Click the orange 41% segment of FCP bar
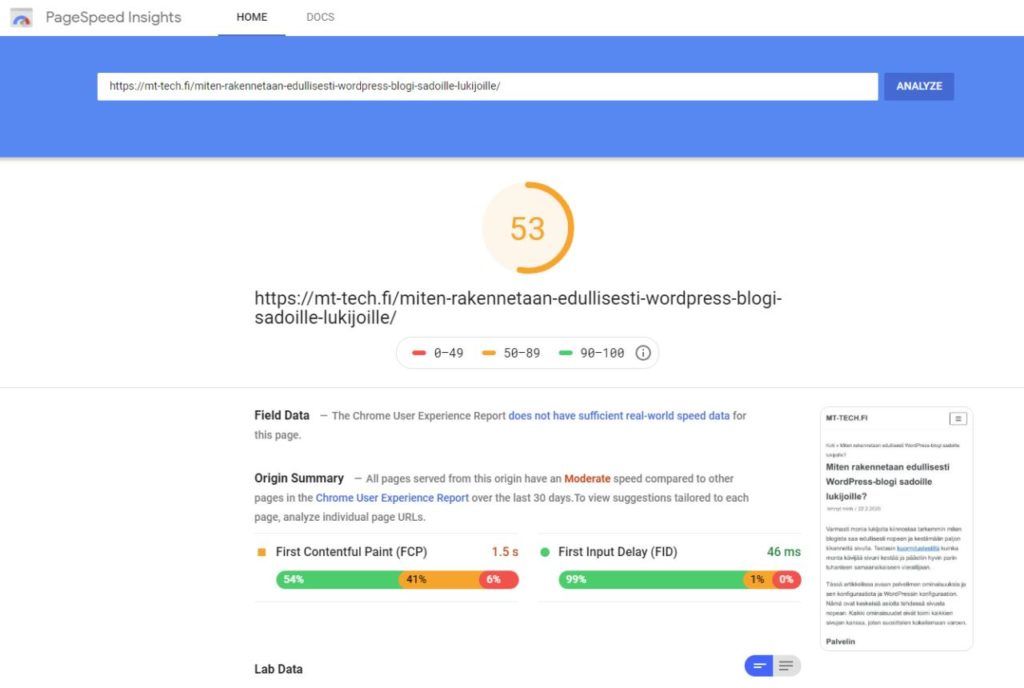This screenshot has height=688, width=1024. click(x=438, y=579)
